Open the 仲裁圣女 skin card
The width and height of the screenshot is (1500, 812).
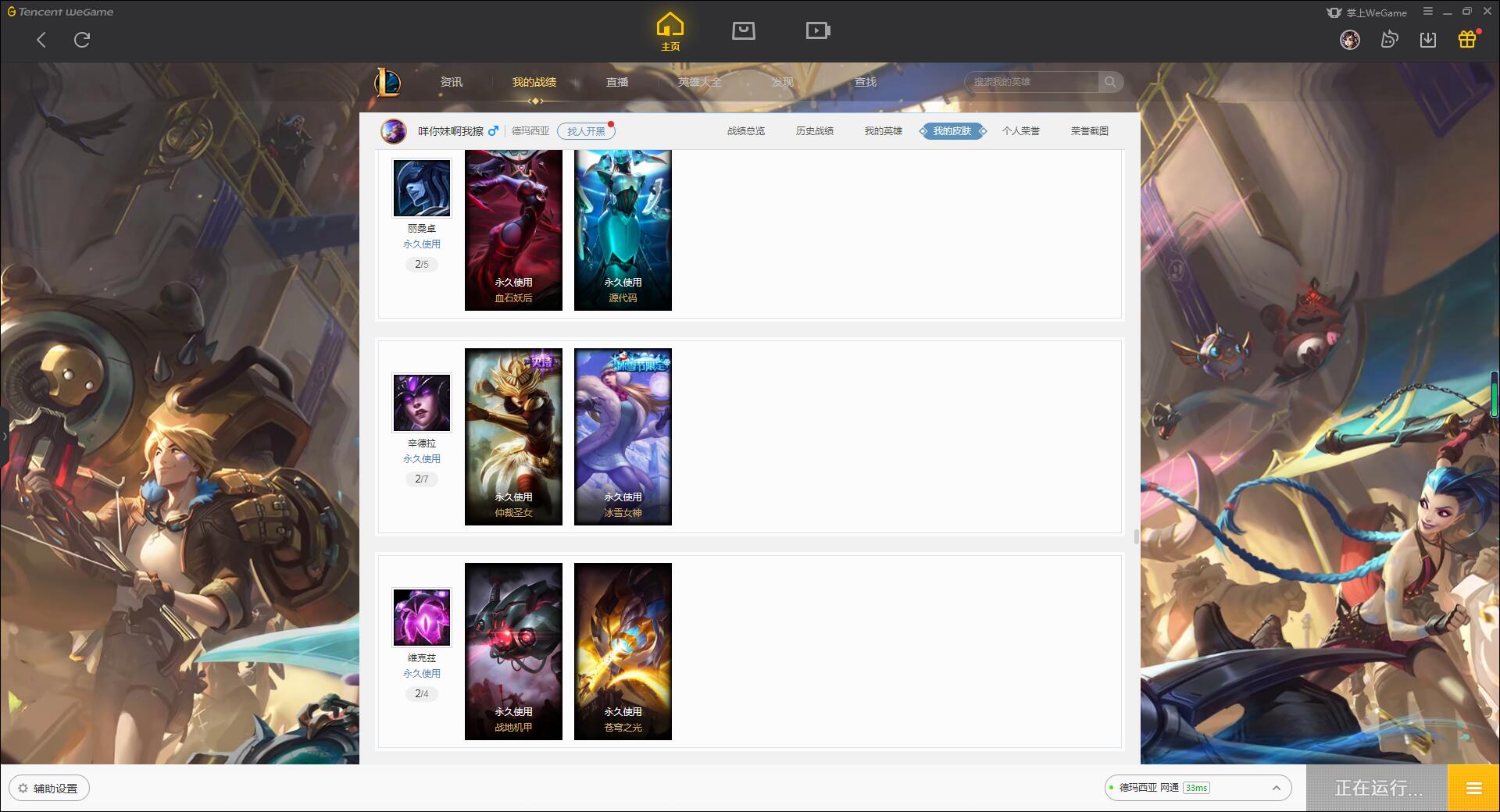(513, 436)
